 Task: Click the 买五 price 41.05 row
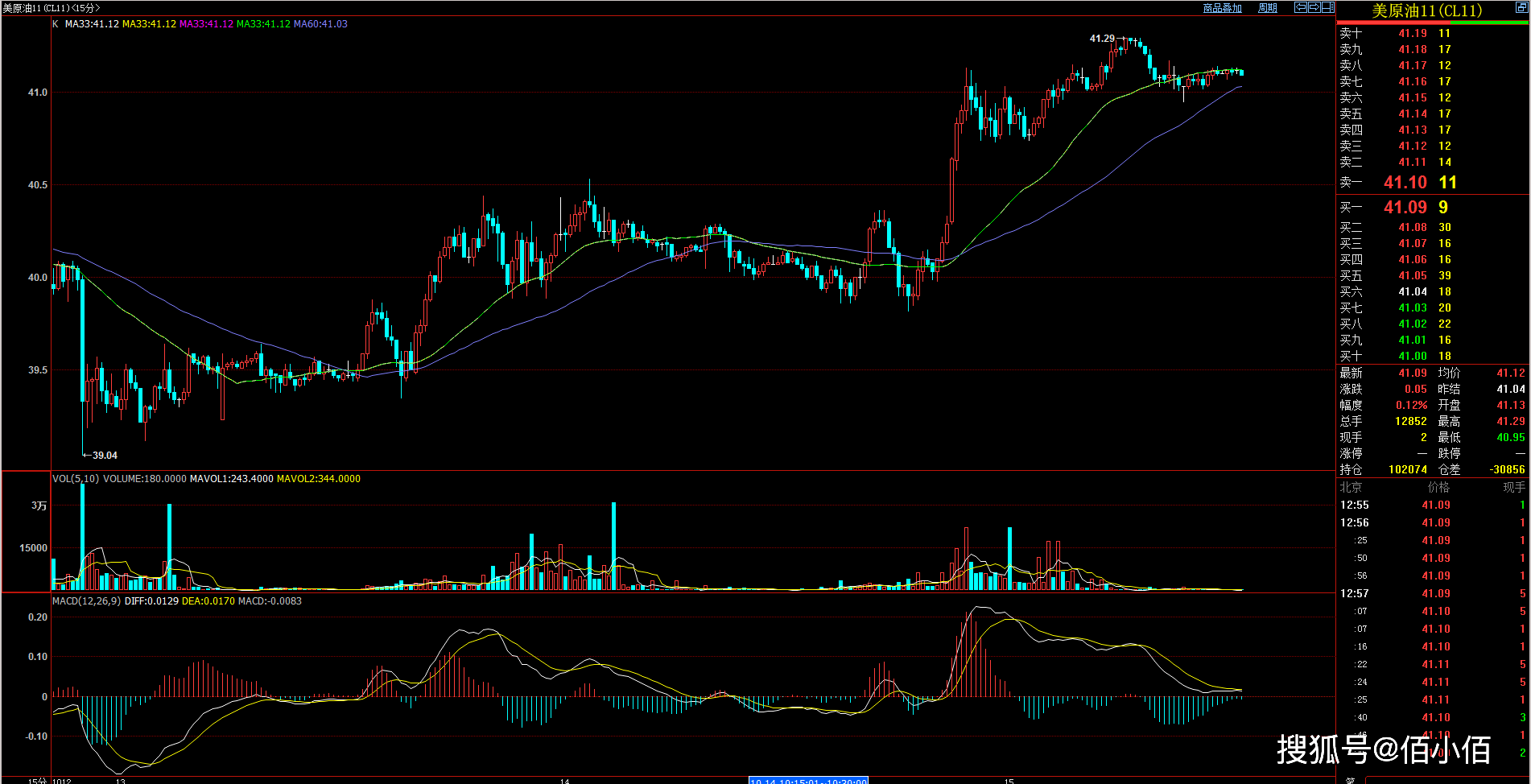[1433, 275]
